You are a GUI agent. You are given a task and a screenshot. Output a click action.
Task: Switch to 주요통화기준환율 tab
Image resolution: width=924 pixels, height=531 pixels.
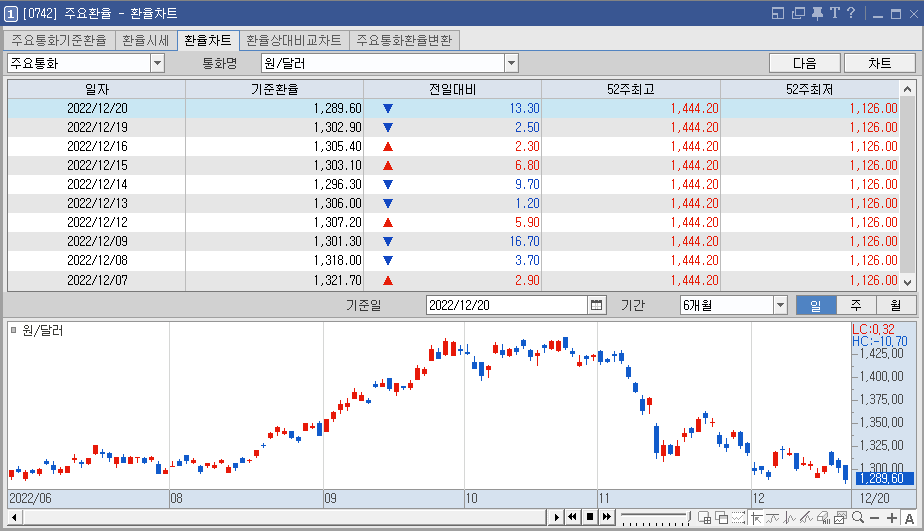(x=59, y=40)
